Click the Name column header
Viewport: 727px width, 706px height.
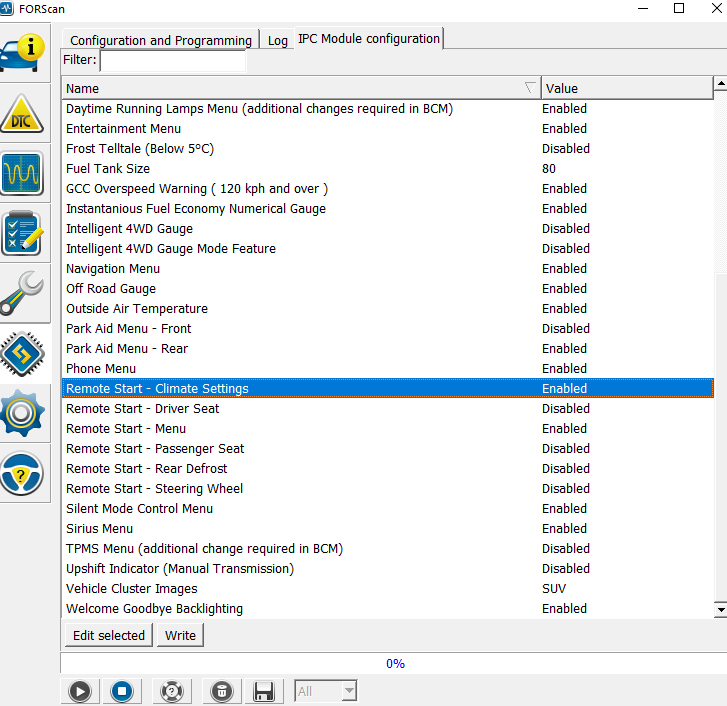click(x=301, y=88)
